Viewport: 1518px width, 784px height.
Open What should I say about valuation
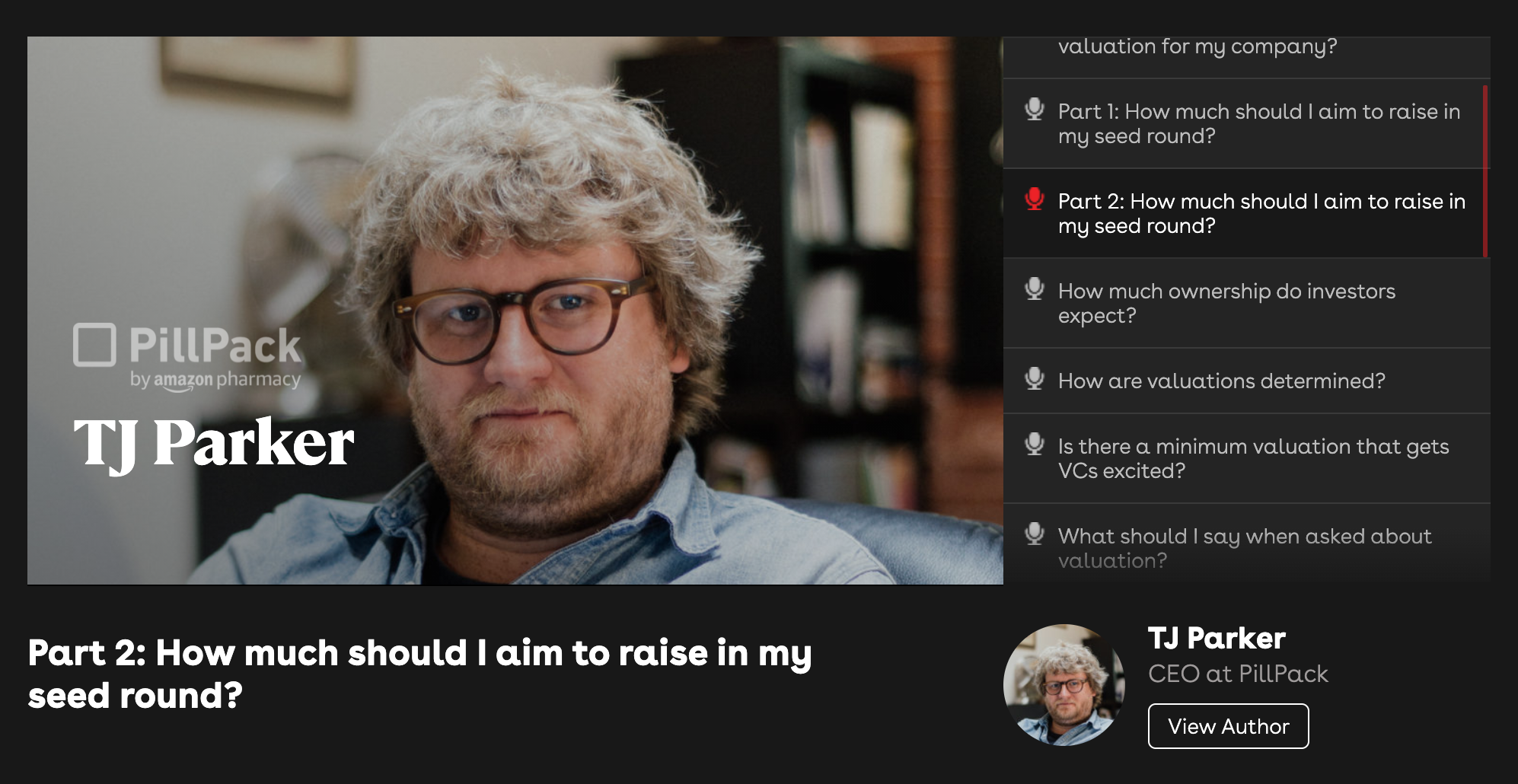tap(1246, 544)
